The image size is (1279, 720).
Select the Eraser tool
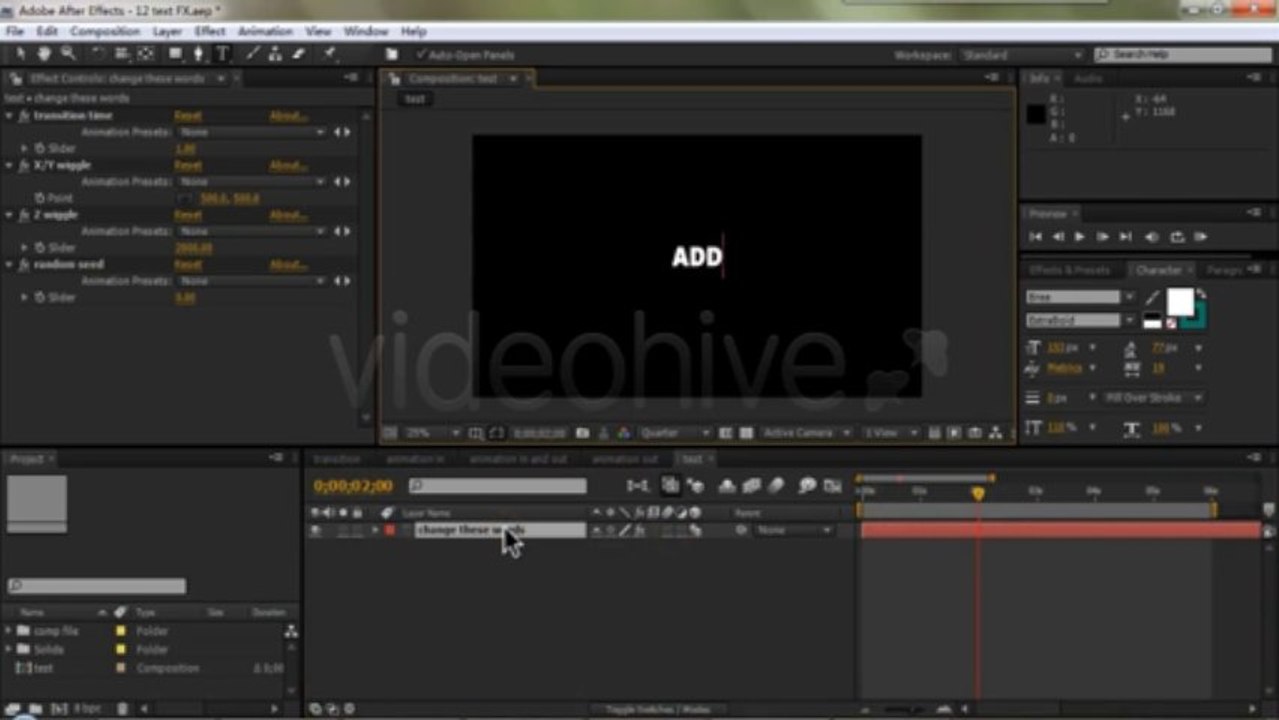[299, 54]
